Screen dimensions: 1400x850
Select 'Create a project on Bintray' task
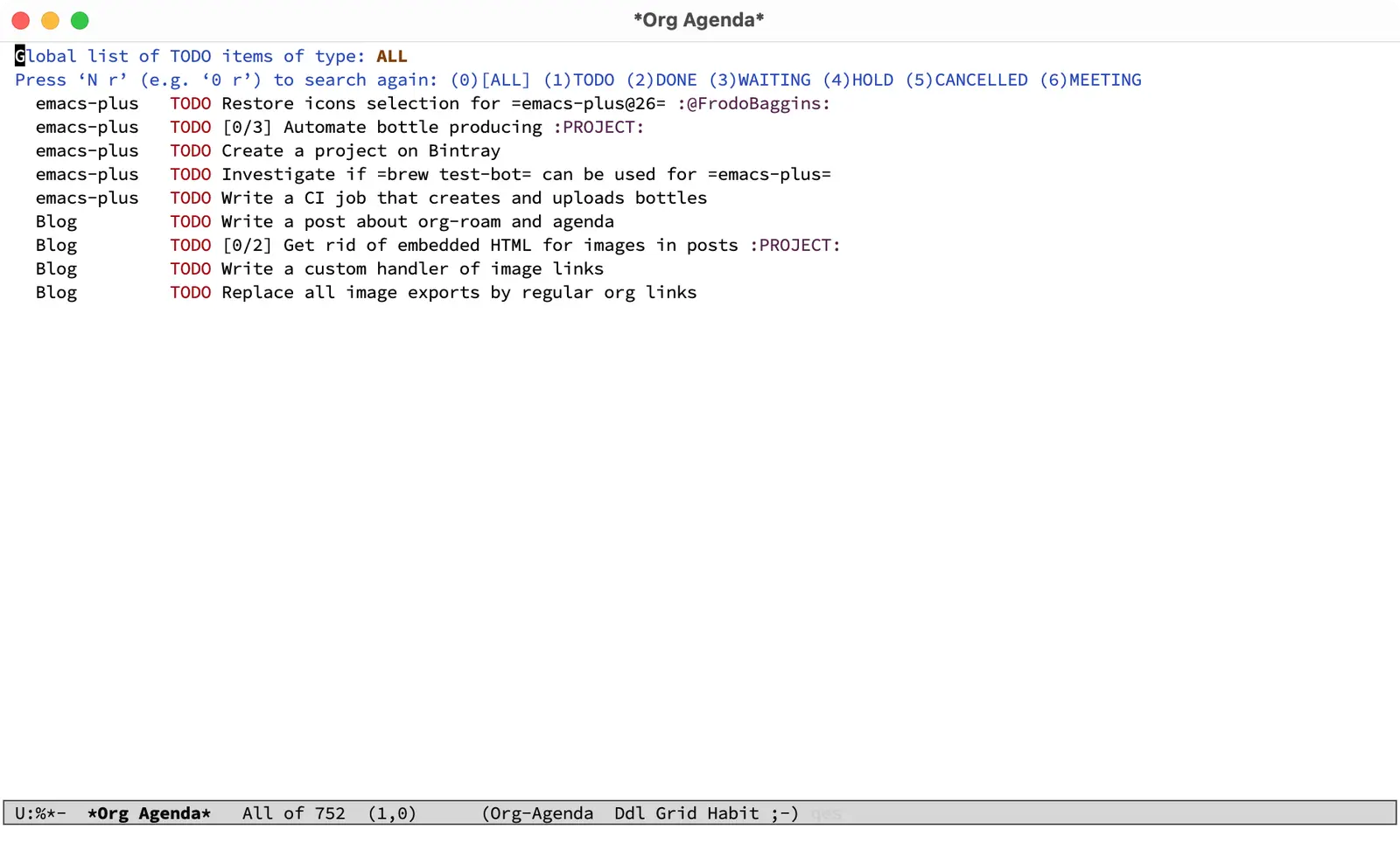(360, 151)
